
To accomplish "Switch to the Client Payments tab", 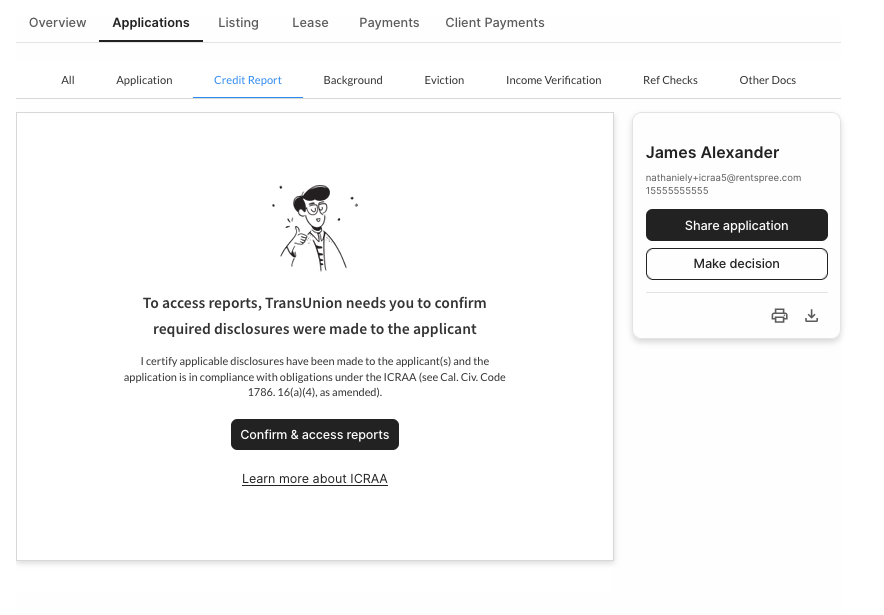I will pos(495,22).
